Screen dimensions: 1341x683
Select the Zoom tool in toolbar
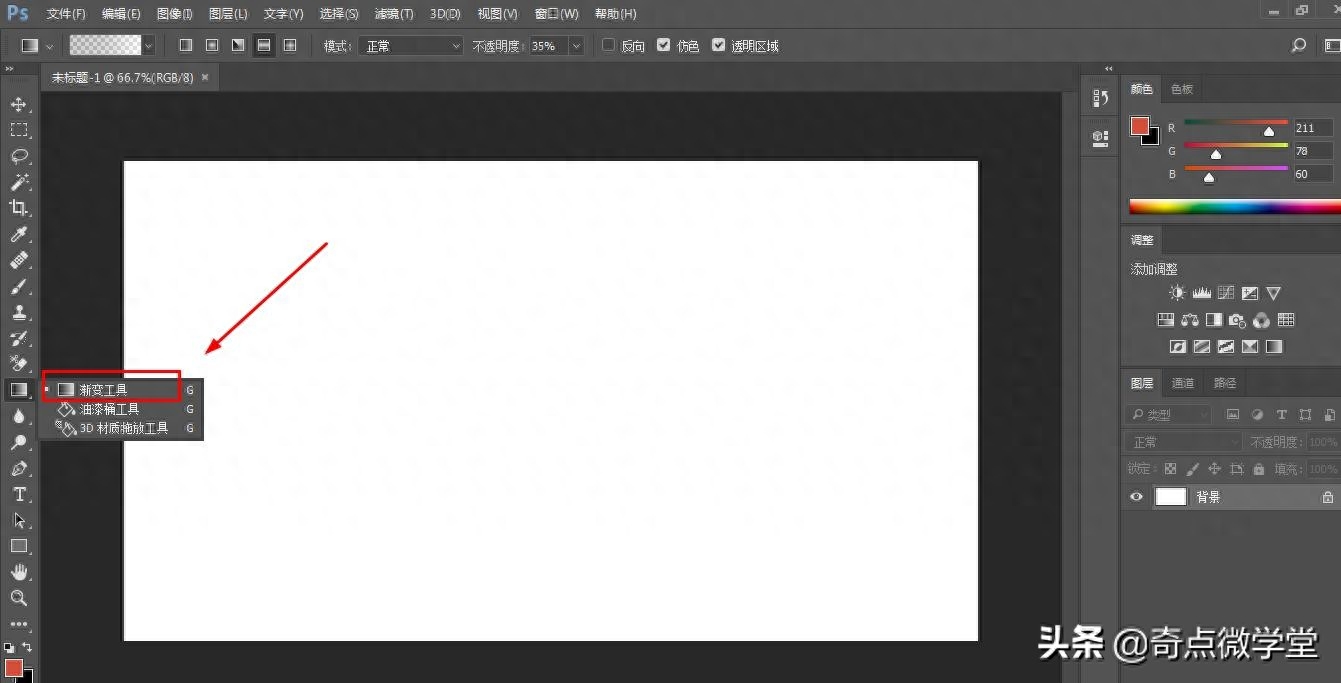coord(19,598)
